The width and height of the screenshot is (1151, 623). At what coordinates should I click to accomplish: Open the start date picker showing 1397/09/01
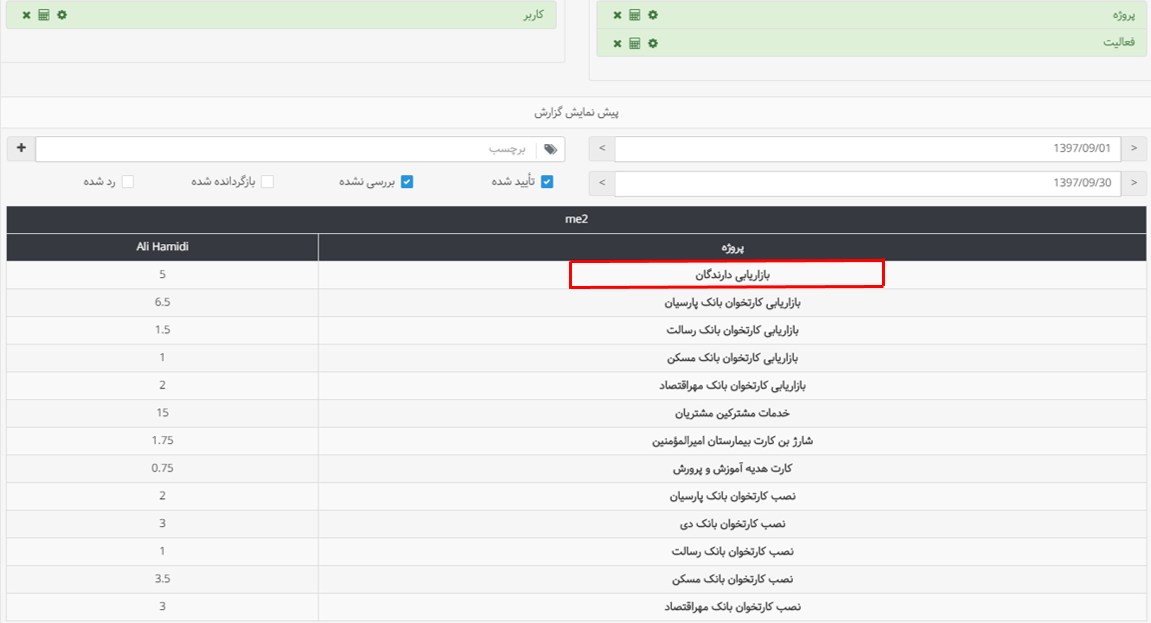(870, 148)
